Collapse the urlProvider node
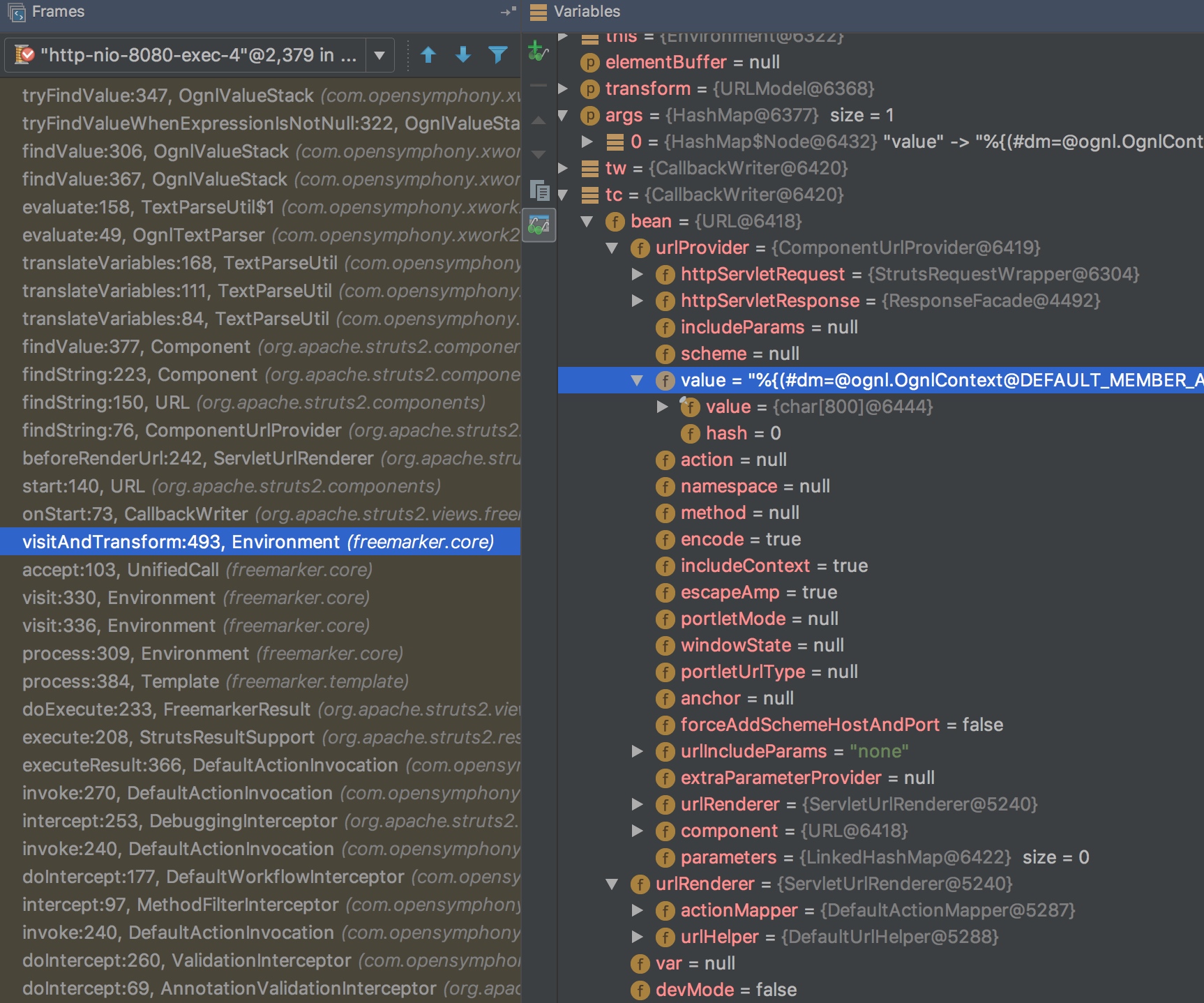Screen dimensions: 1204x1003 [x=612, y=248]
